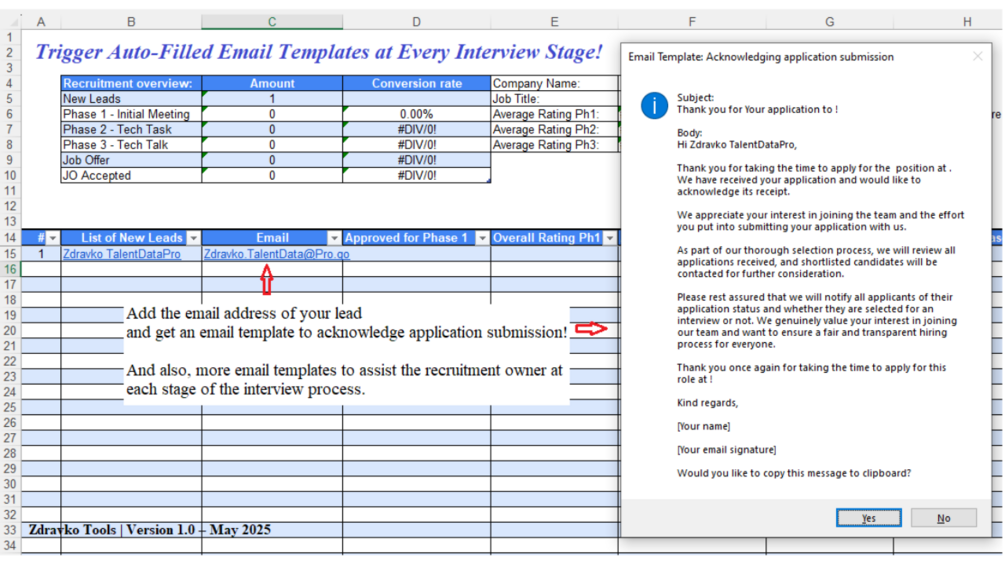Image resolution: width=1005 pixels, height=565 pixels.
Task: Select the 'Average Rating Ph3:' cell
Action: click(x=554, y=145)
